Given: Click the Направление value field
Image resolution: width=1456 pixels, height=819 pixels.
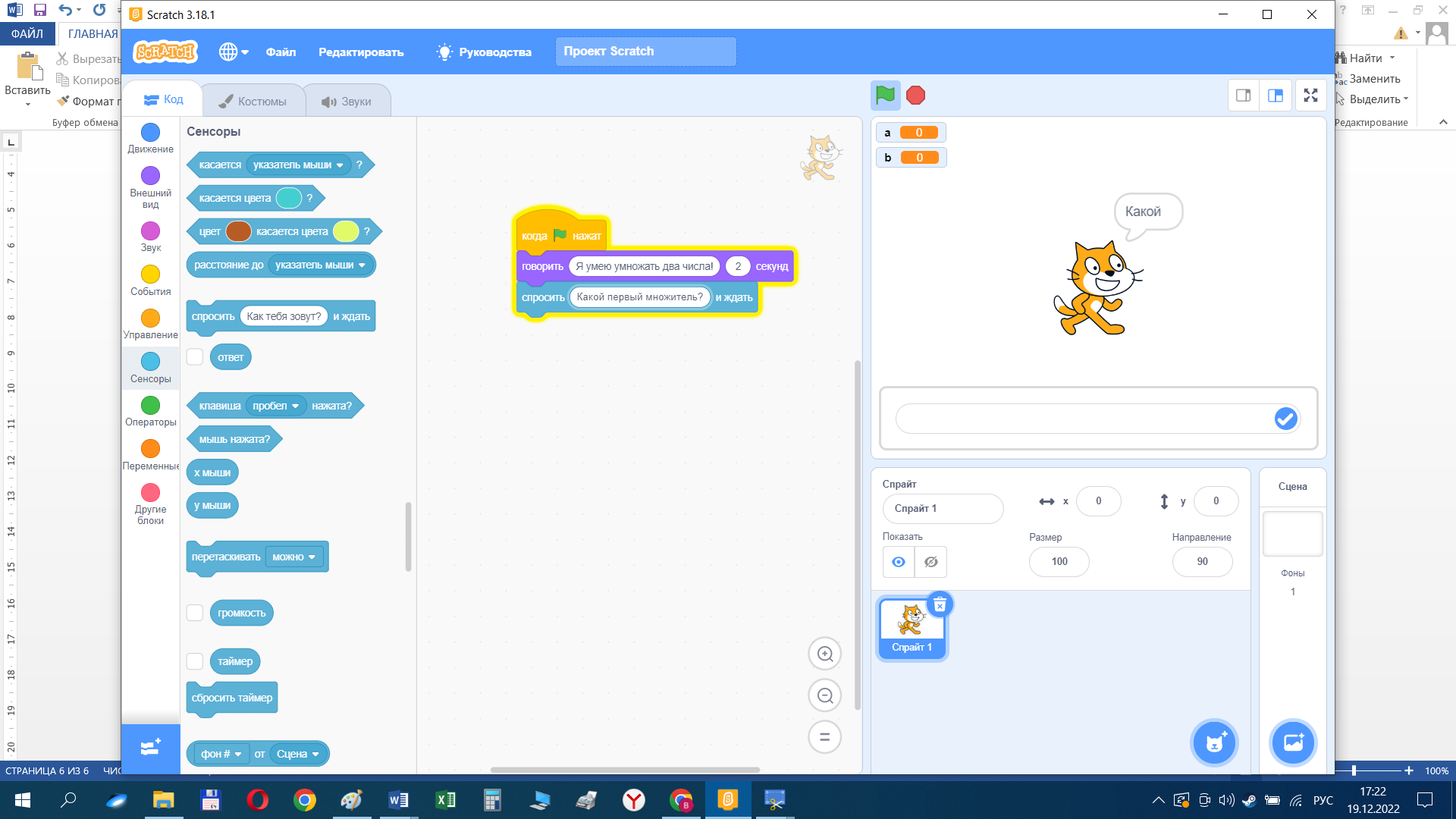Looking at the screenshot, I should pyautogui.click(x=1202, y=561).
